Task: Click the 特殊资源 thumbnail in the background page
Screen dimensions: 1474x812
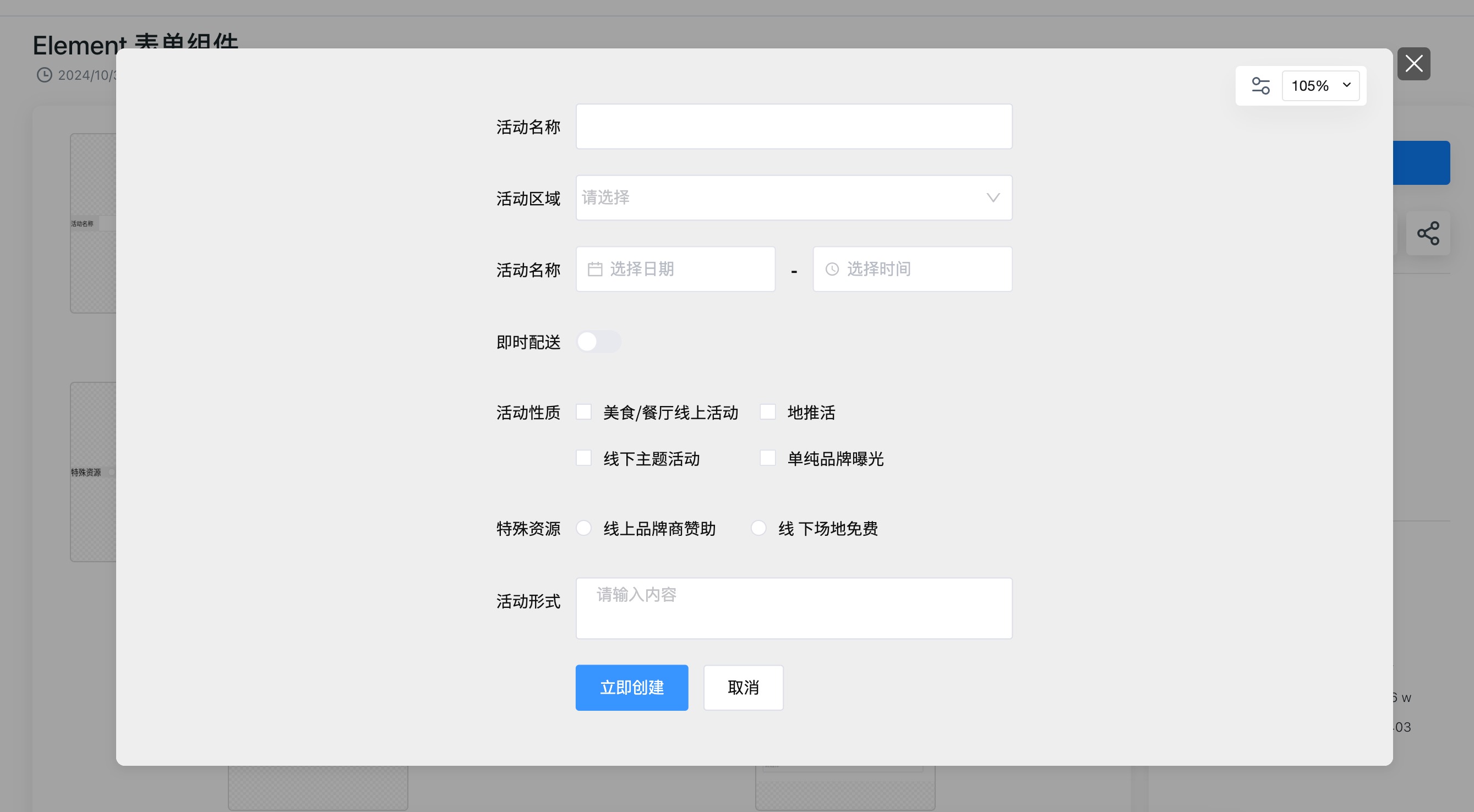Action: point(93,472)
